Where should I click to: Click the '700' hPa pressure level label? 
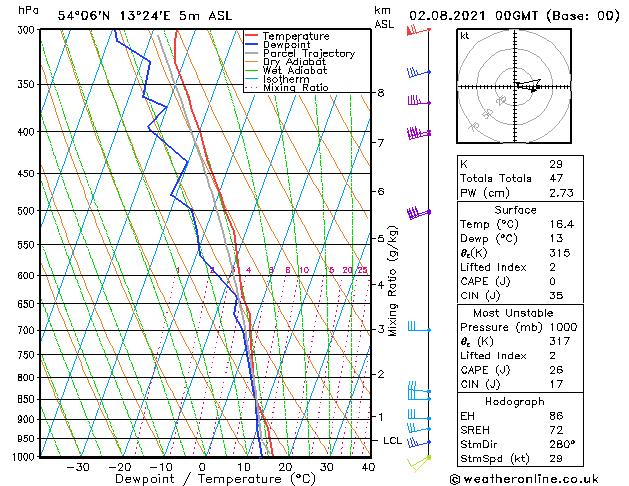point(26,330)
